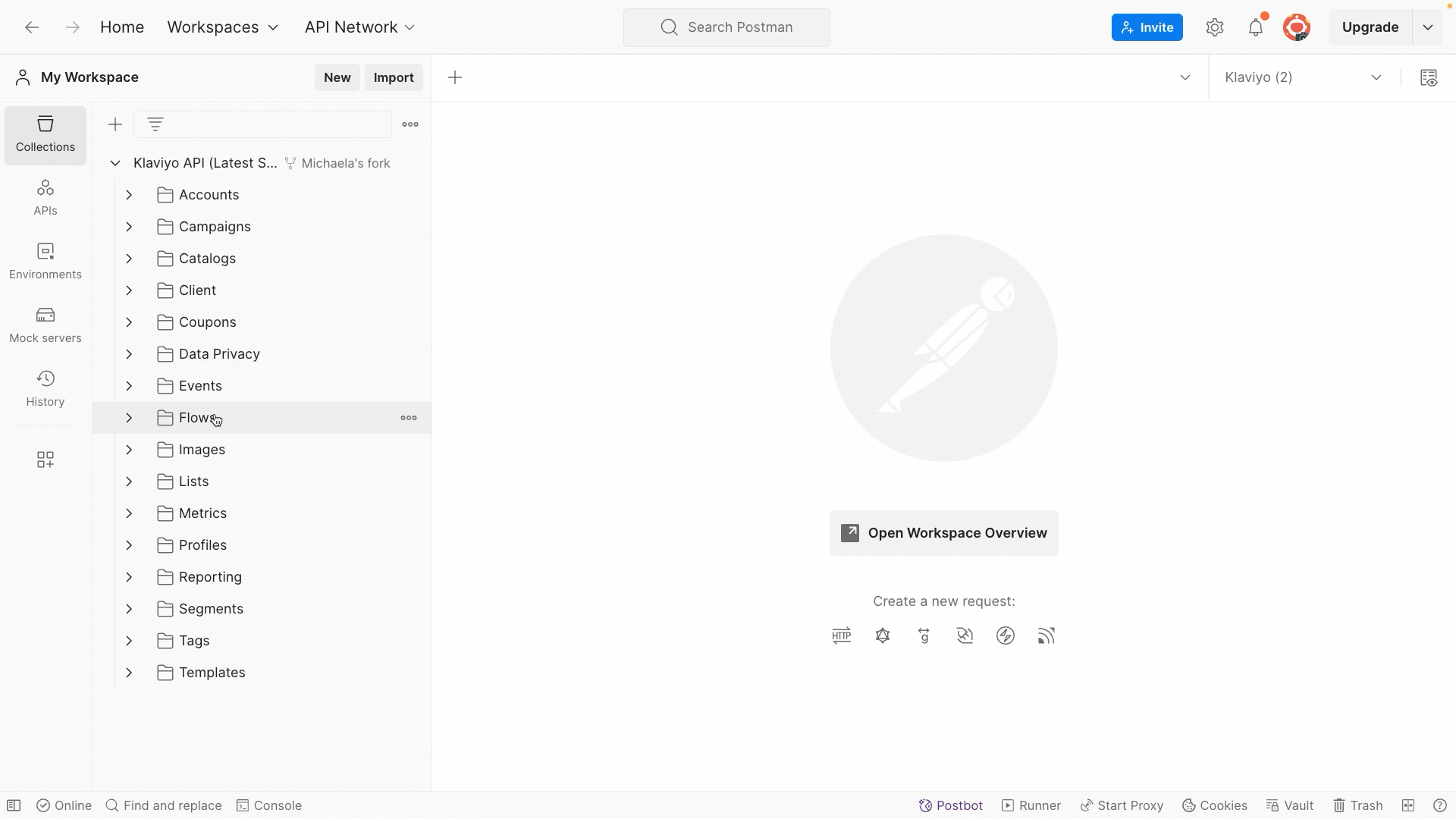Image resolution: width=1456 pixels, height=819 pixels.
Task: Click the Import button
Action: (x=394, y=77)
